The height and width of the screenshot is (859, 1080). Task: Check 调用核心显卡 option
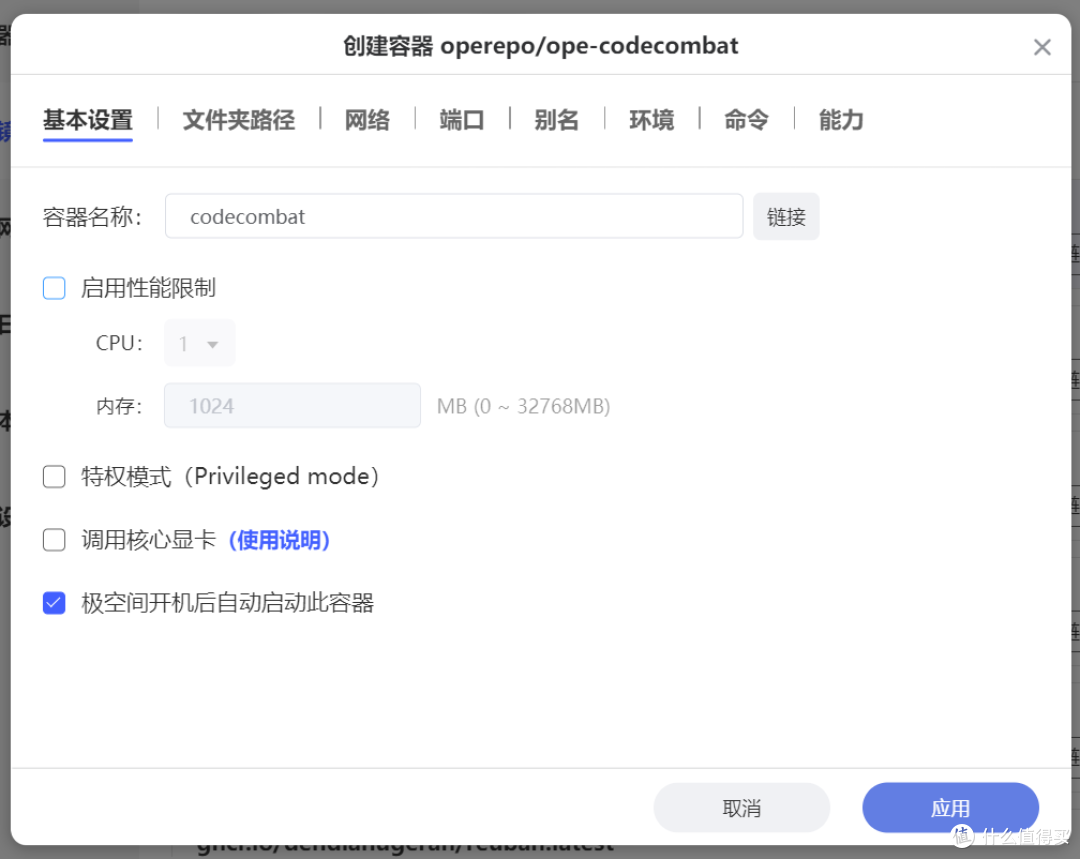(54, 540)
